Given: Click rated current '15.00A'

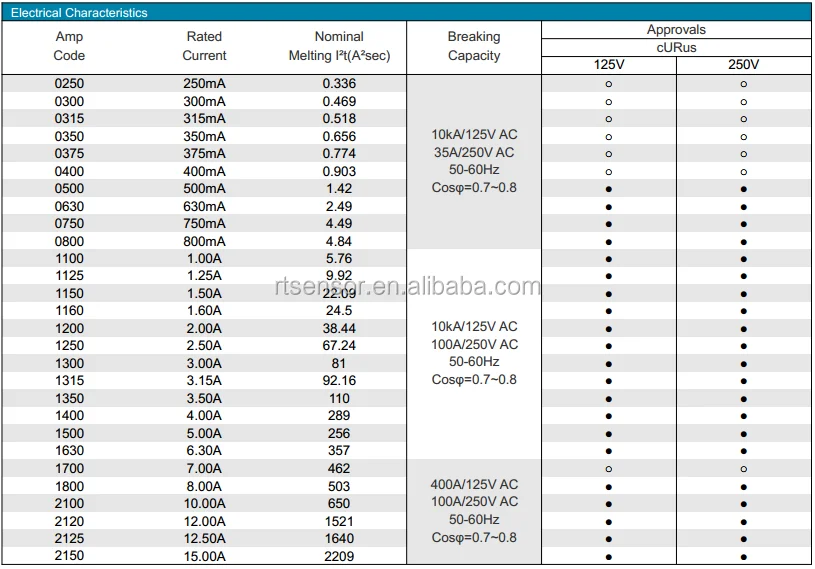Looking at the screenshot, I should pos(204,557).
